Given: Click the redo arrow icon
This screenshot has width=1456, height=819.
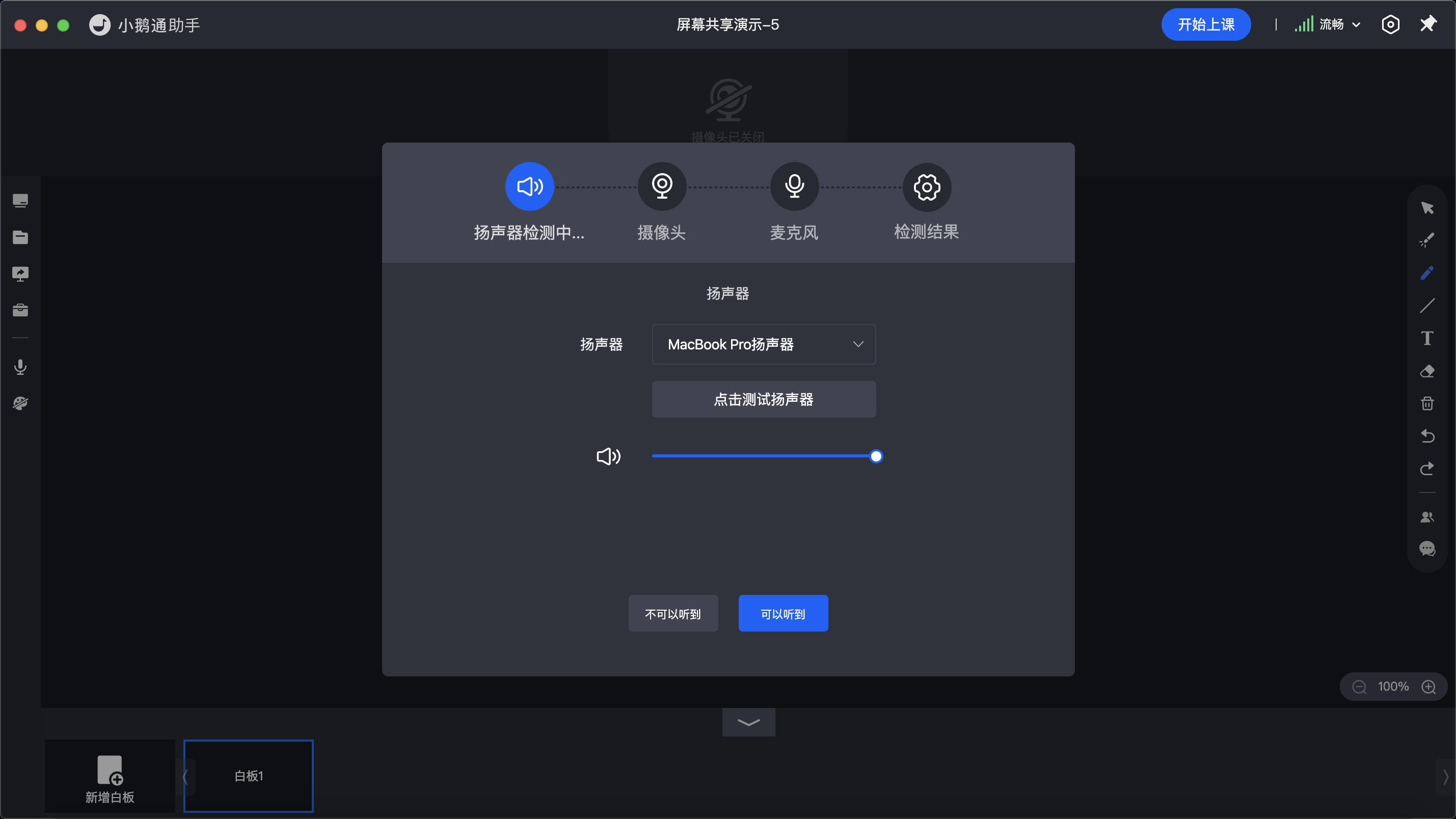Looking at the screenshot, I should tap(1427, 469).
